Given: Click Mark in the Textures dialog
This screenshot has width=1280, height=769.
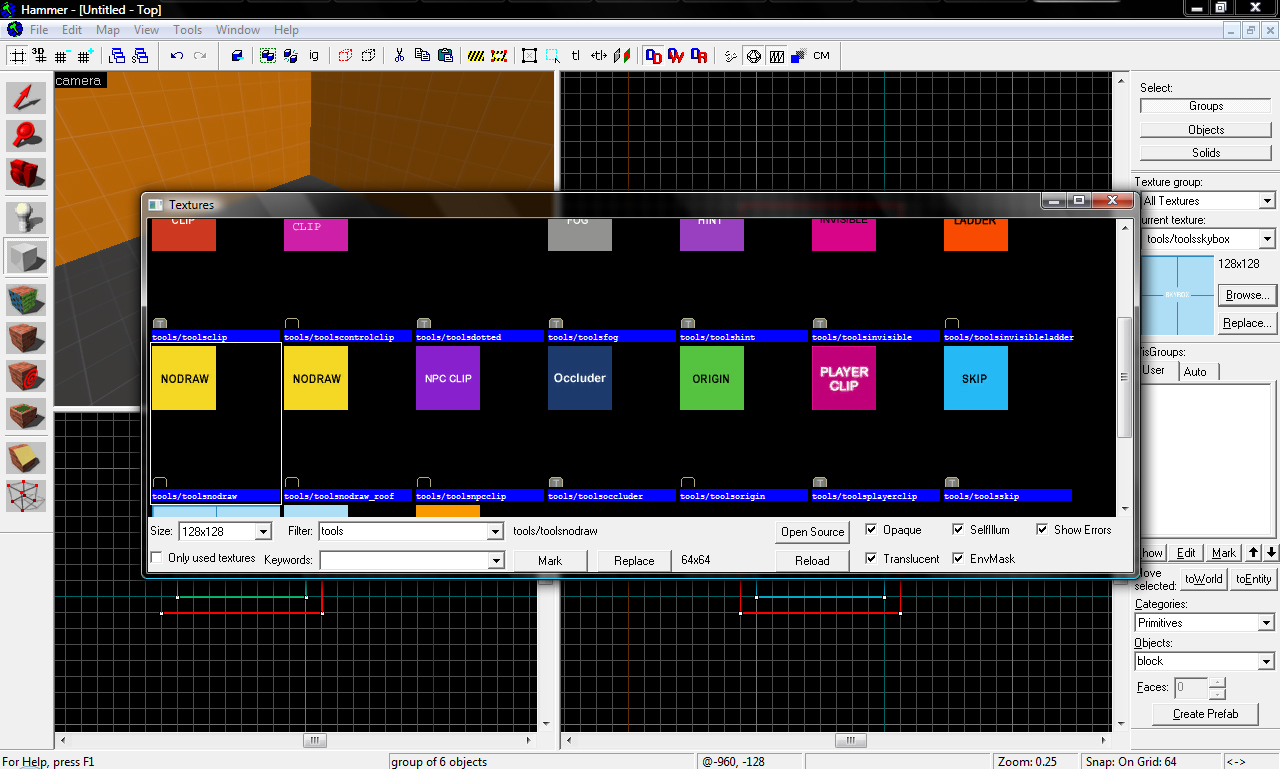Looking at the screenshot, I should [x=550, y=561].
